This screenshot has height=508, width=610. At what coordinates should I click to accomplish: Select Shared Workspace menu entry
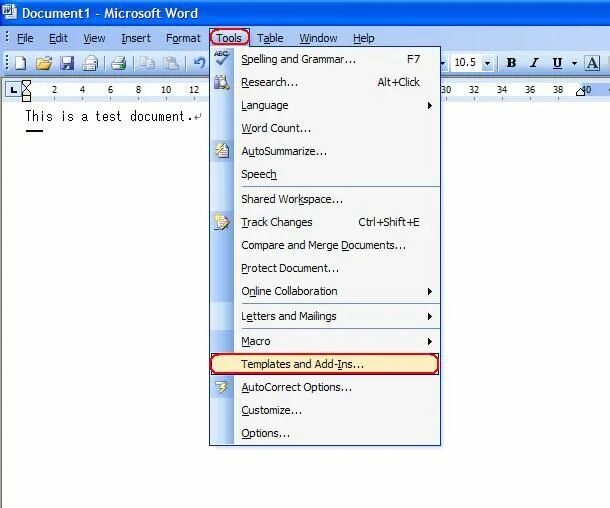[x=325, y=199]
